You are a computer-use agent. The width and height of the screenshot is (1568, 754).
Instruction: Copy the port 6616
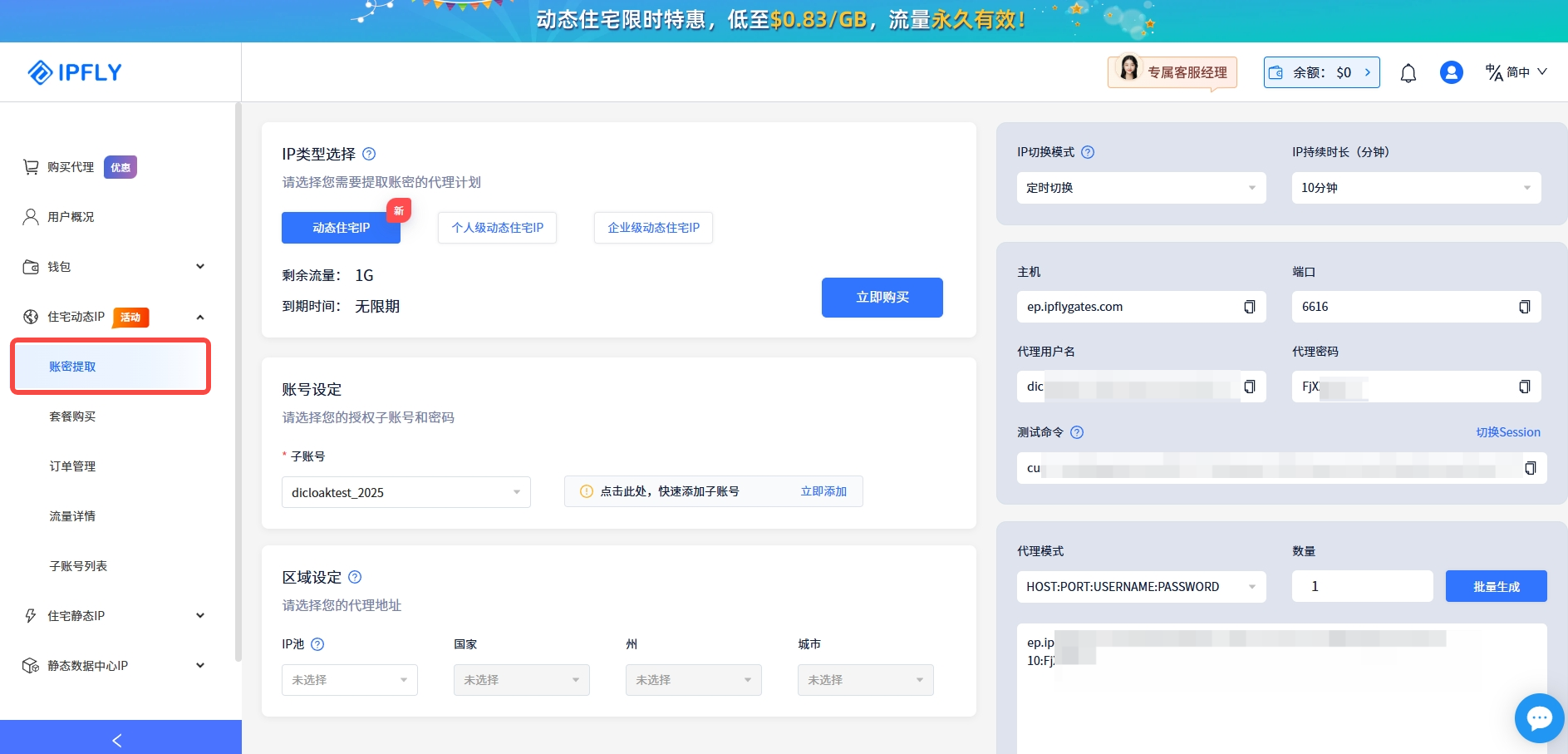click(1524, 307)
